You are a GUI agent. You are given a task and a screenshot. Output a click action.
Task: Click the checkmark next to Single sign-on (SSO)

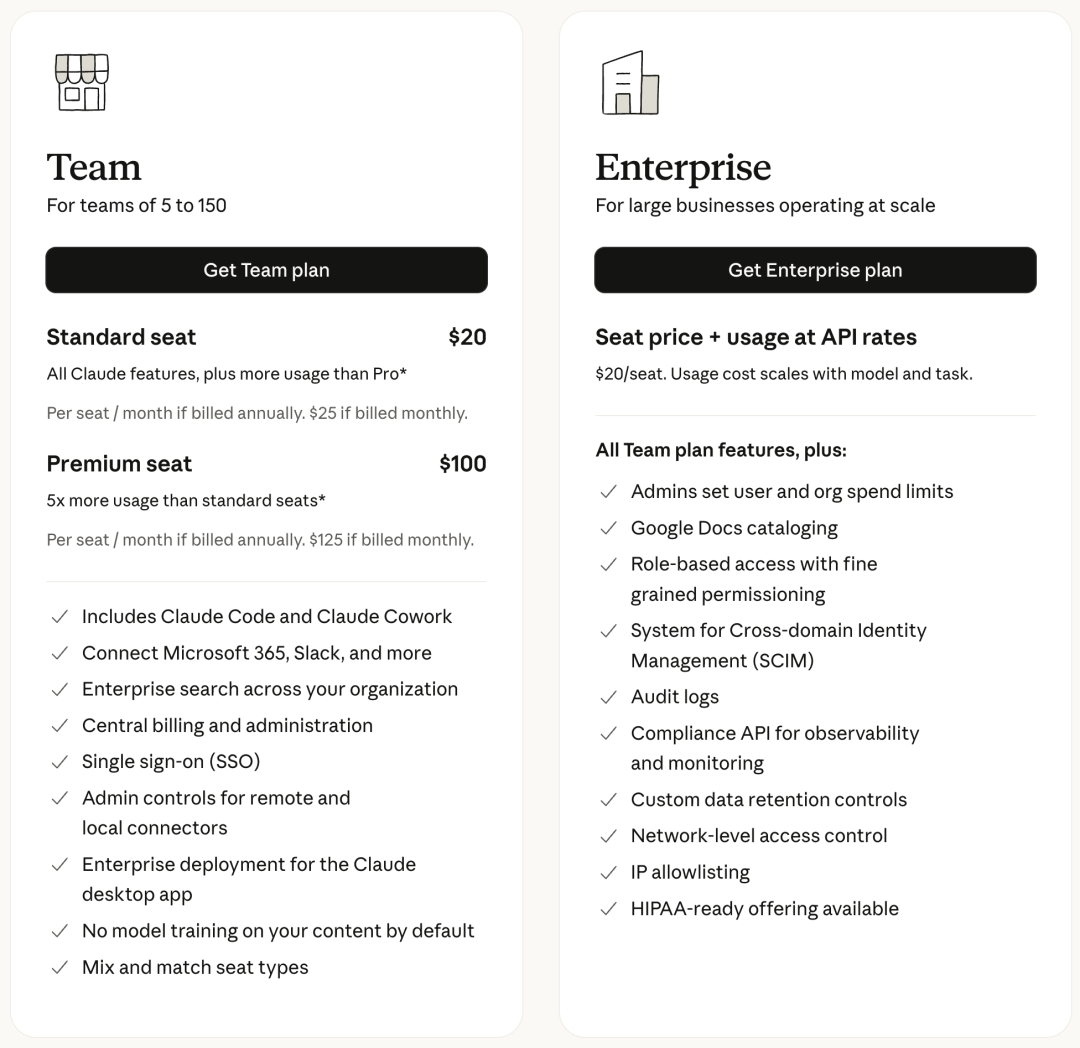pyautogui.click(x=60, y=762)
